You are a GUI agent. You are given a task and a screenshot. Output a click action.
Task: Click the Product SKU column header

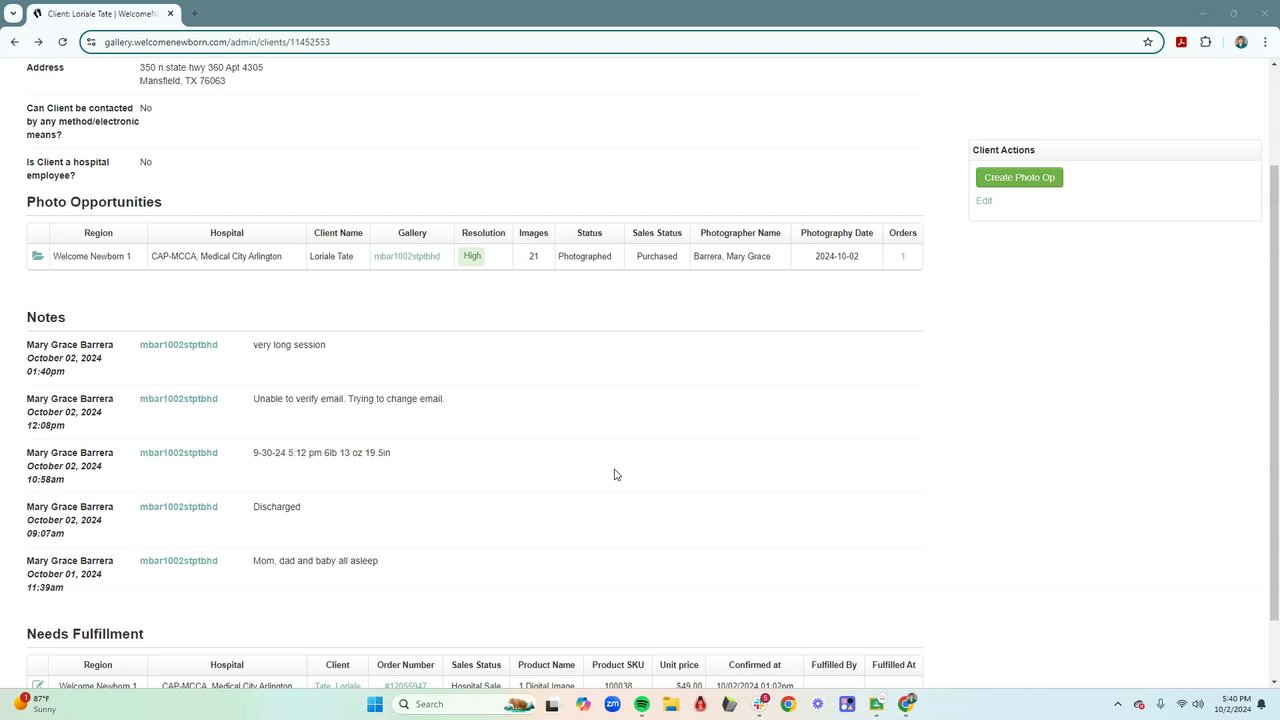click(x=618, y=665)
